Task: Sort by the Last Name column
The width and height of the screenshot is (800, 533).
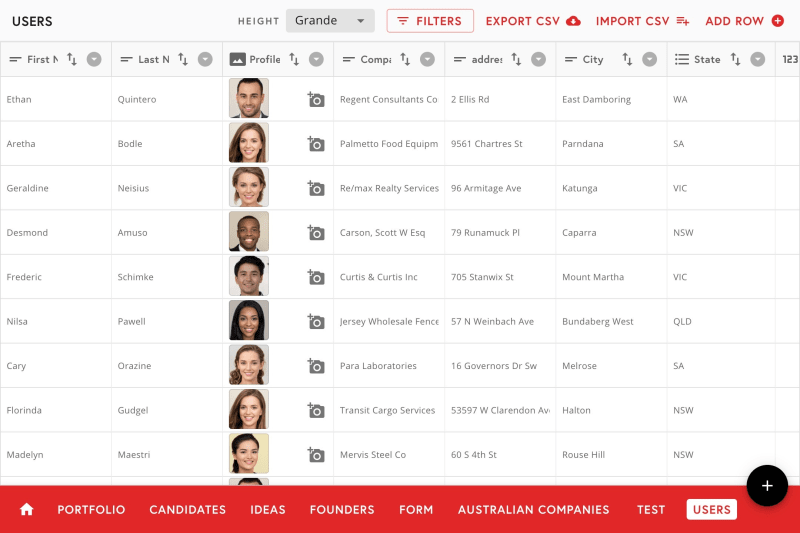Action: coord(183,59)
